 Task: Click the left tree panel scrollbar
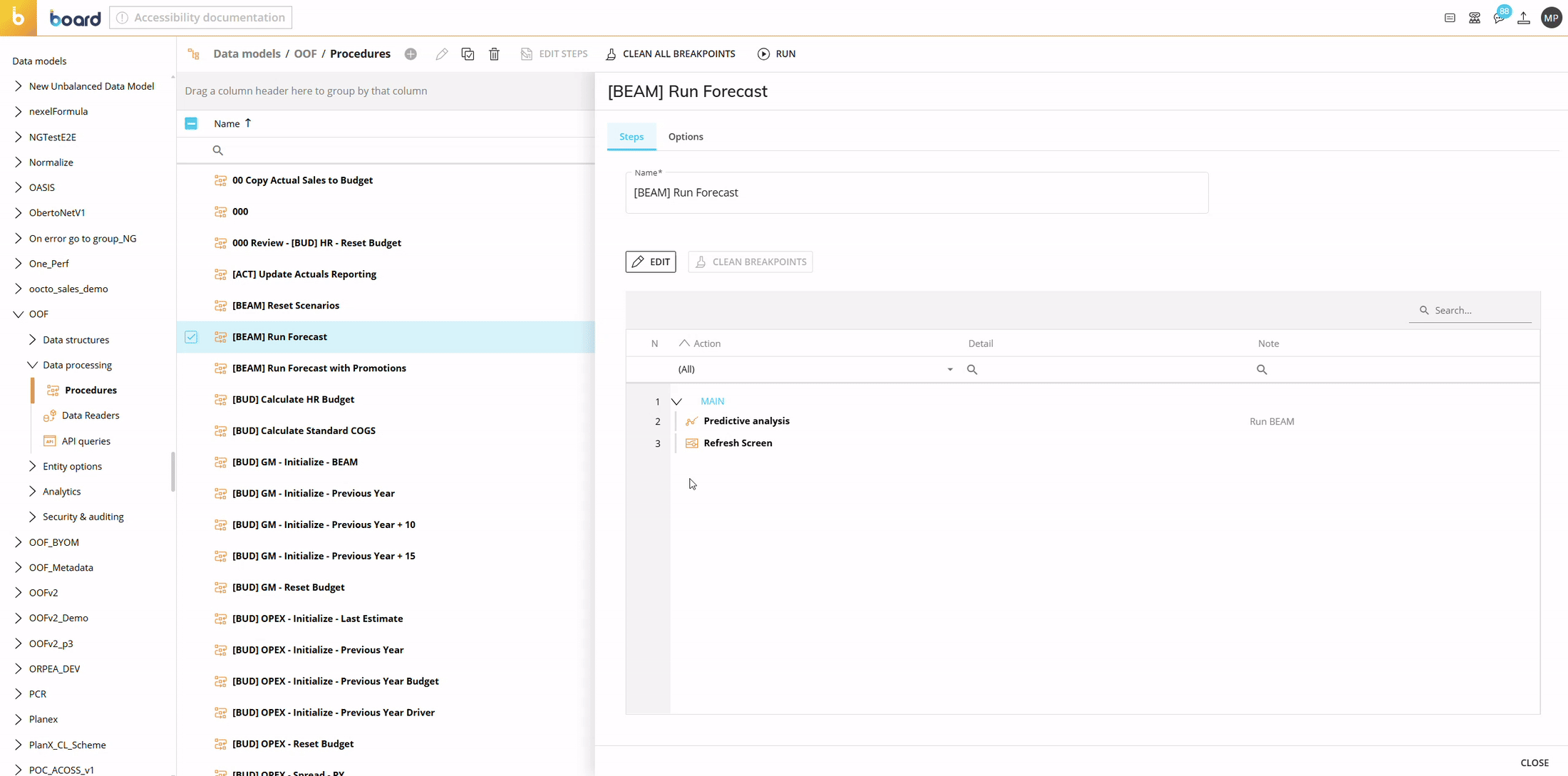pos(172,472)
